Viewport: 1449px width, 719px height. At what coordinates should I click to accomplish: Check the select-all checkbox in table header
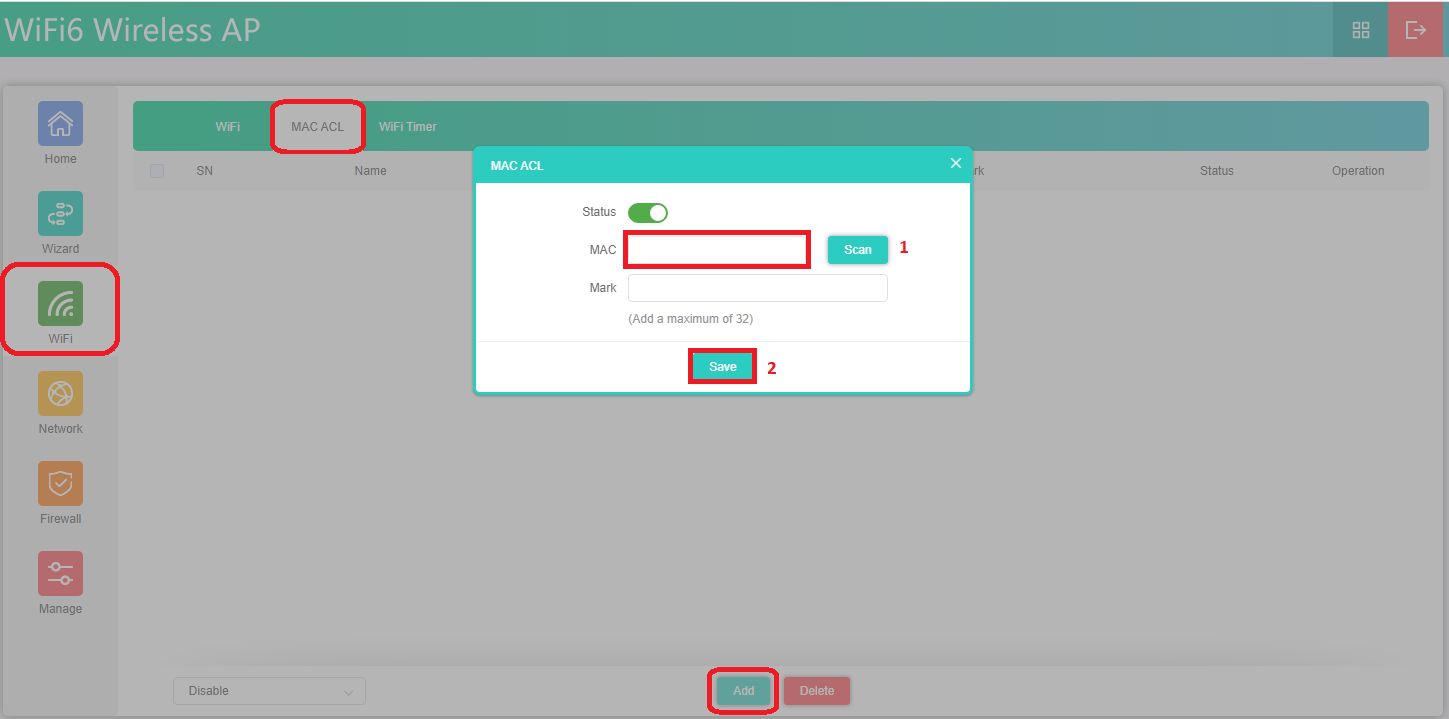(x=157, y=171)
